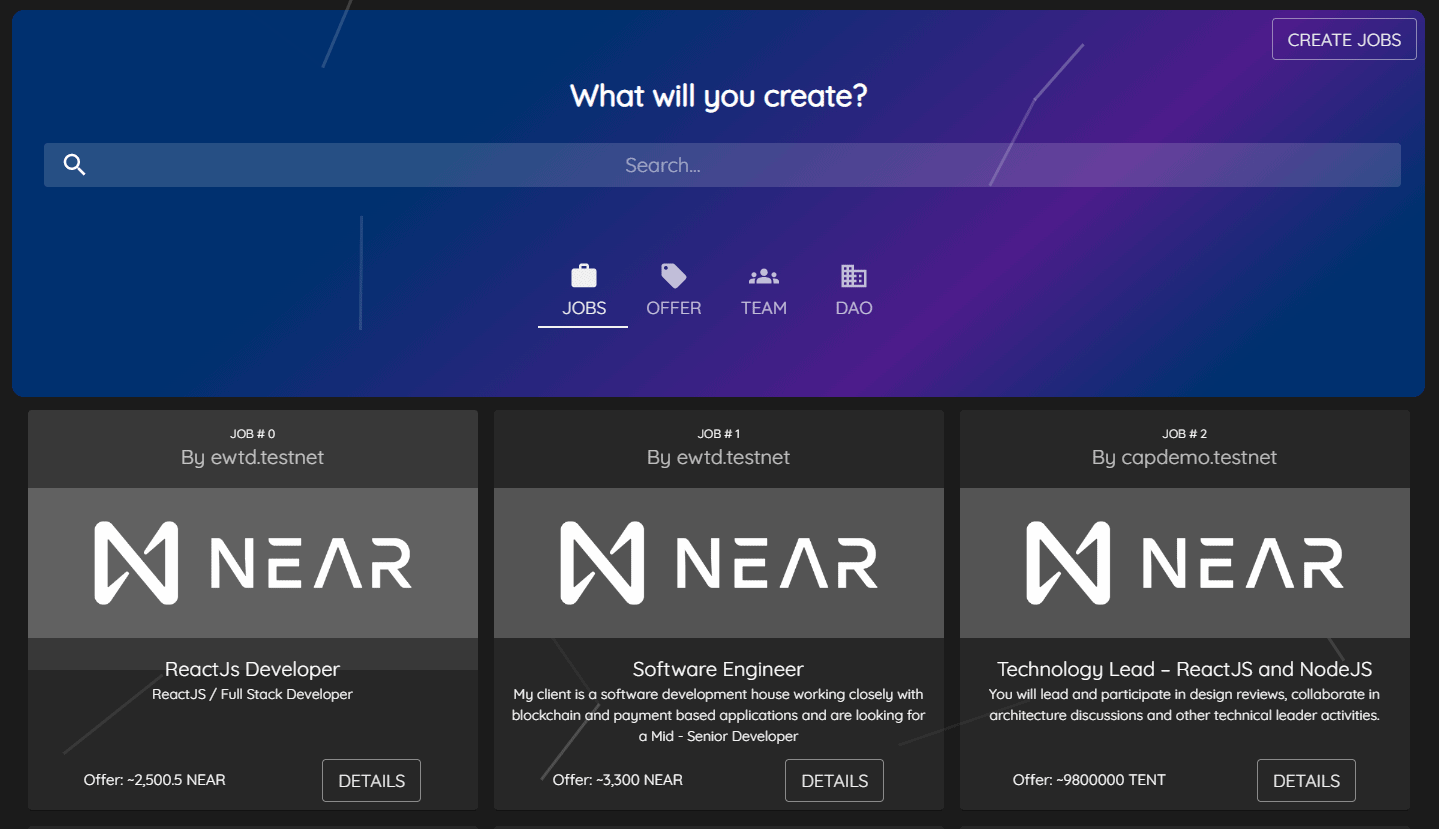This screenshot has width=1439, height=829.
Task: Open DETAILS for Software Engineer job
Action: [834, 781]
